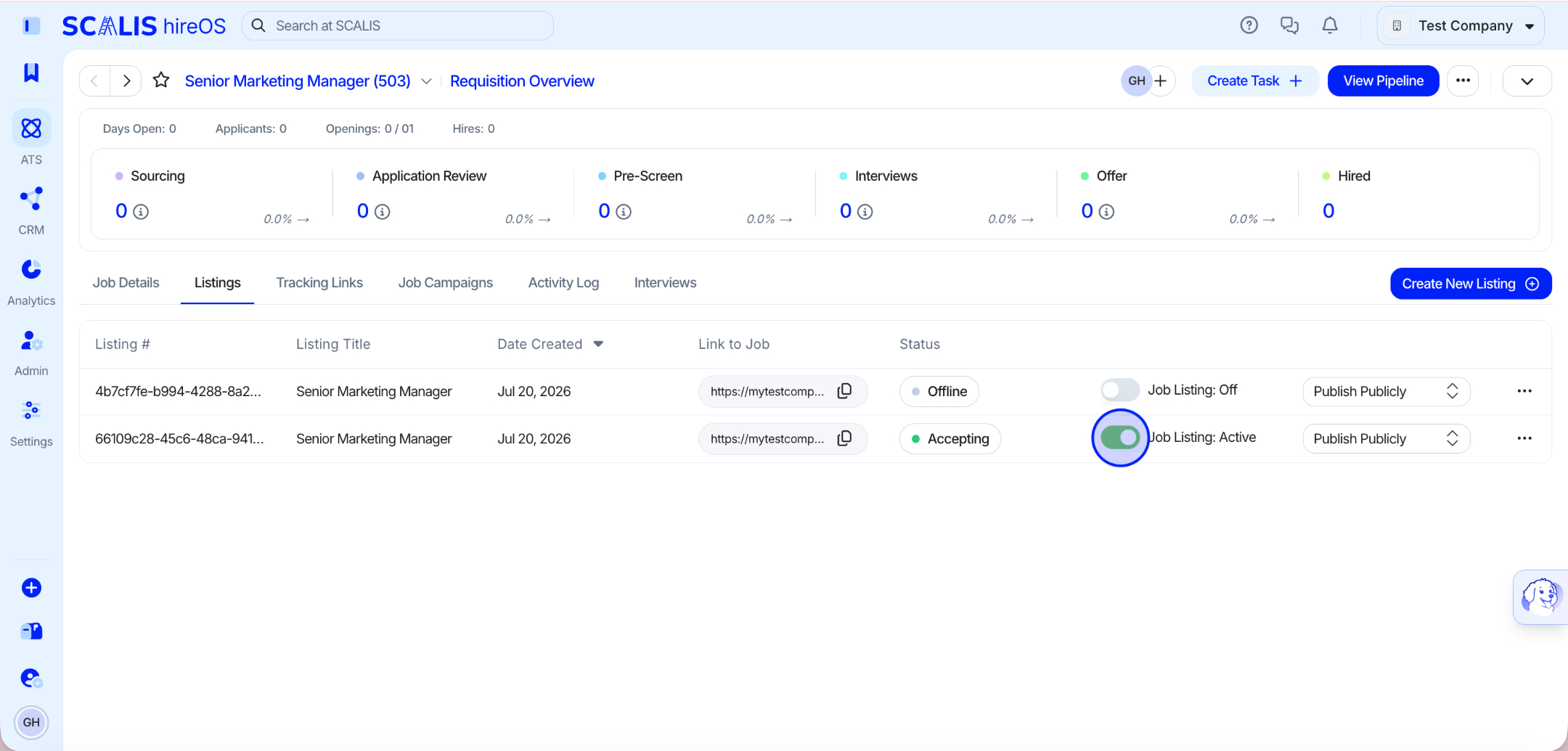Show Pre-Screen stage info icon
The height and width of the screenshot is (751, 1568).
click(x=624, y=212)
